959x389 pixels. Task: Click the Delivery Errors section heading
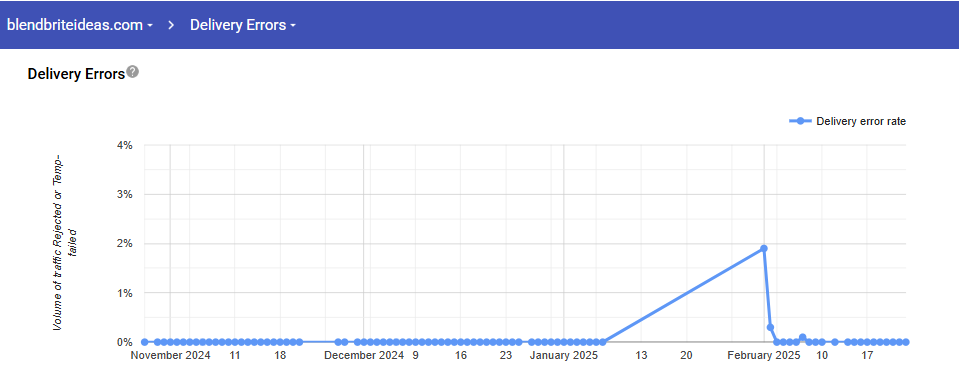[x=76, y=74]
